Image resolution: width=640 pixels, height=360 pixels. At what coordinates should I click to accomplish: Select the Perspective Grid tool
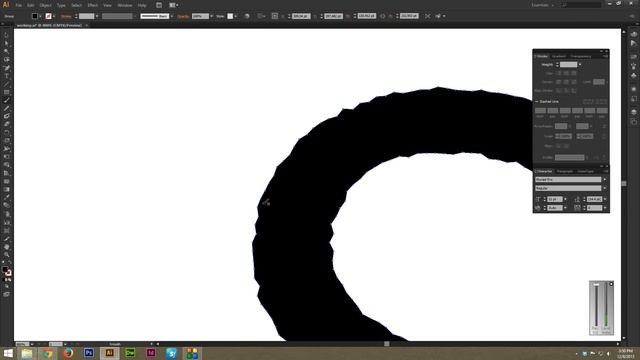(7, 173)
